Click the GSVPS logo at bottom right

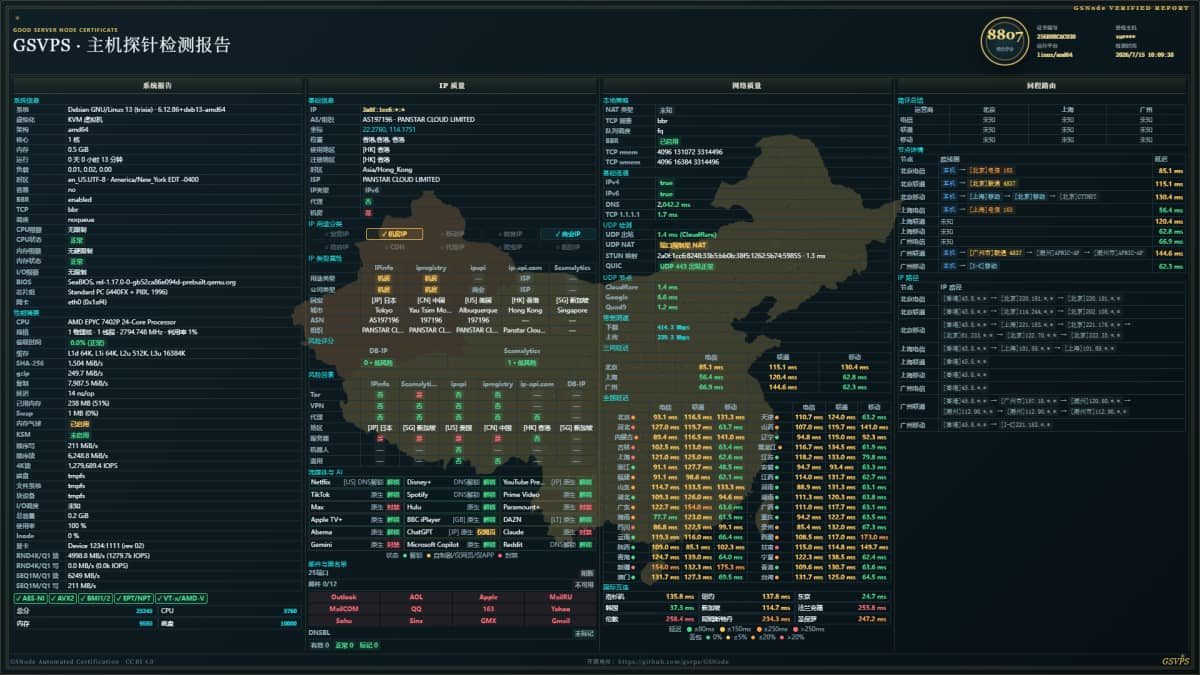pyautogui.click(x=1175, y=661)
